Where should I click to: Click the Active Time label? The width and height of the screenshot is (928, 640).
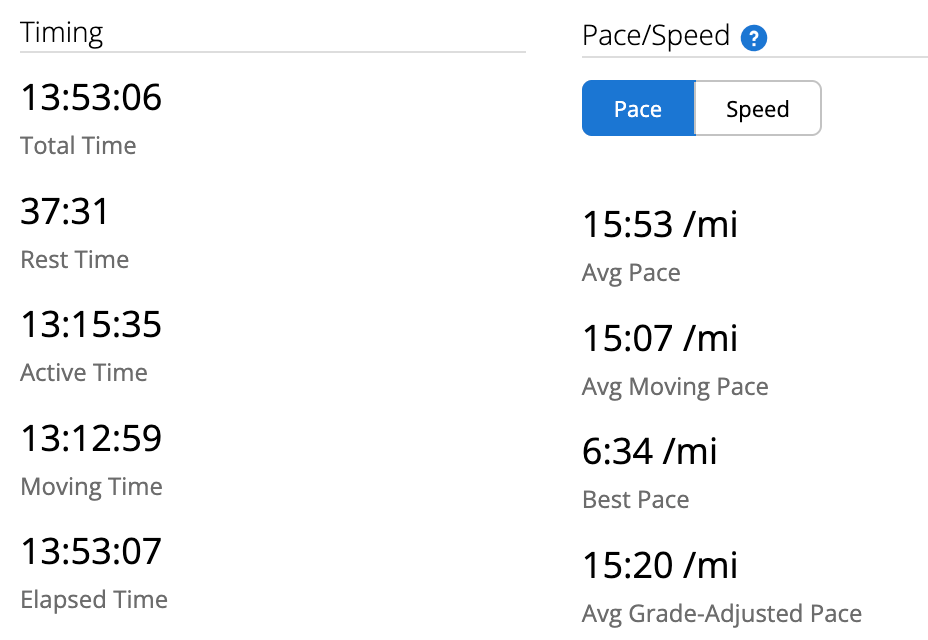click(84, 373)
